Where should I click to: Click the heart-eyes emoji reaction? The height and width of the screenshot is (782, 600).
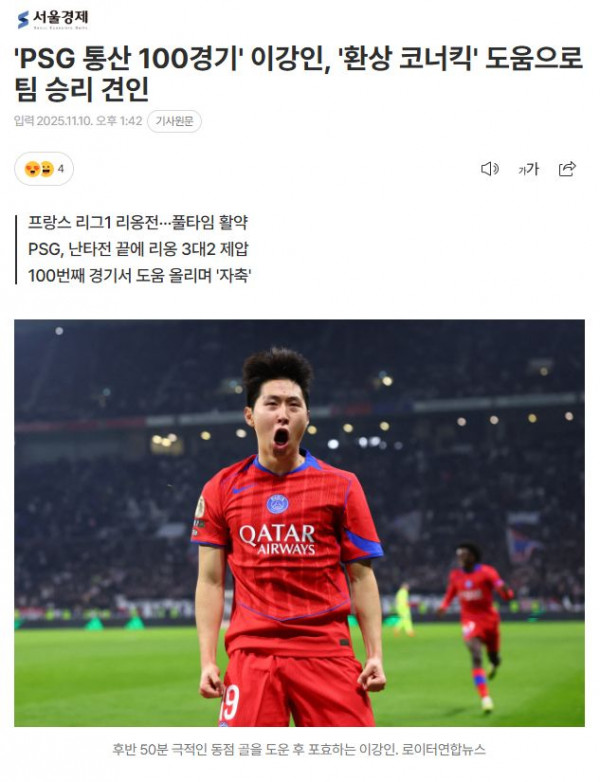[32, 169]
